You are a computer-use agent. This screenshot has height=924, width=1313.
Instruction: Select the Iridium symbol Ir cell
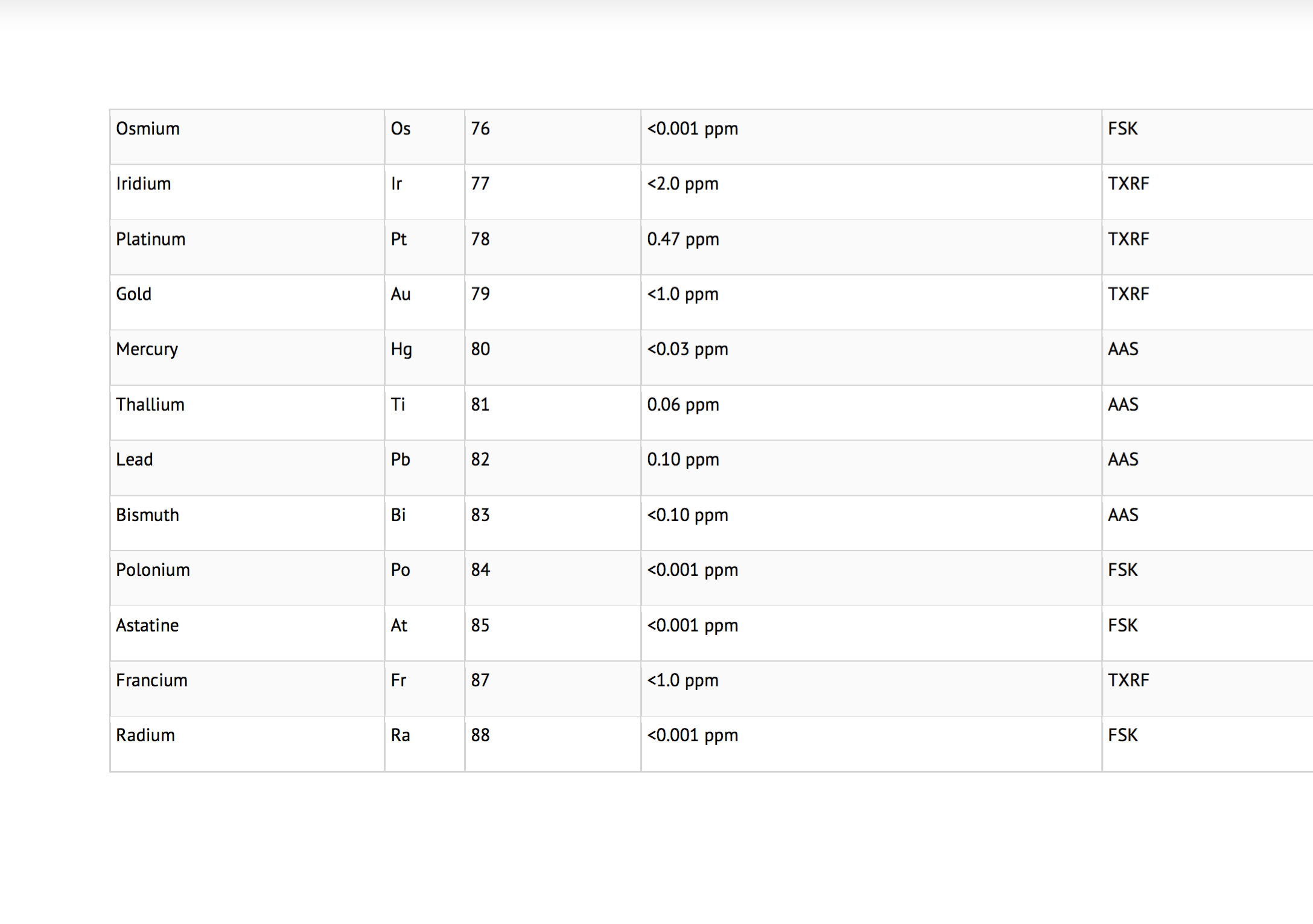pyautogui.click(x=396, y=184)
